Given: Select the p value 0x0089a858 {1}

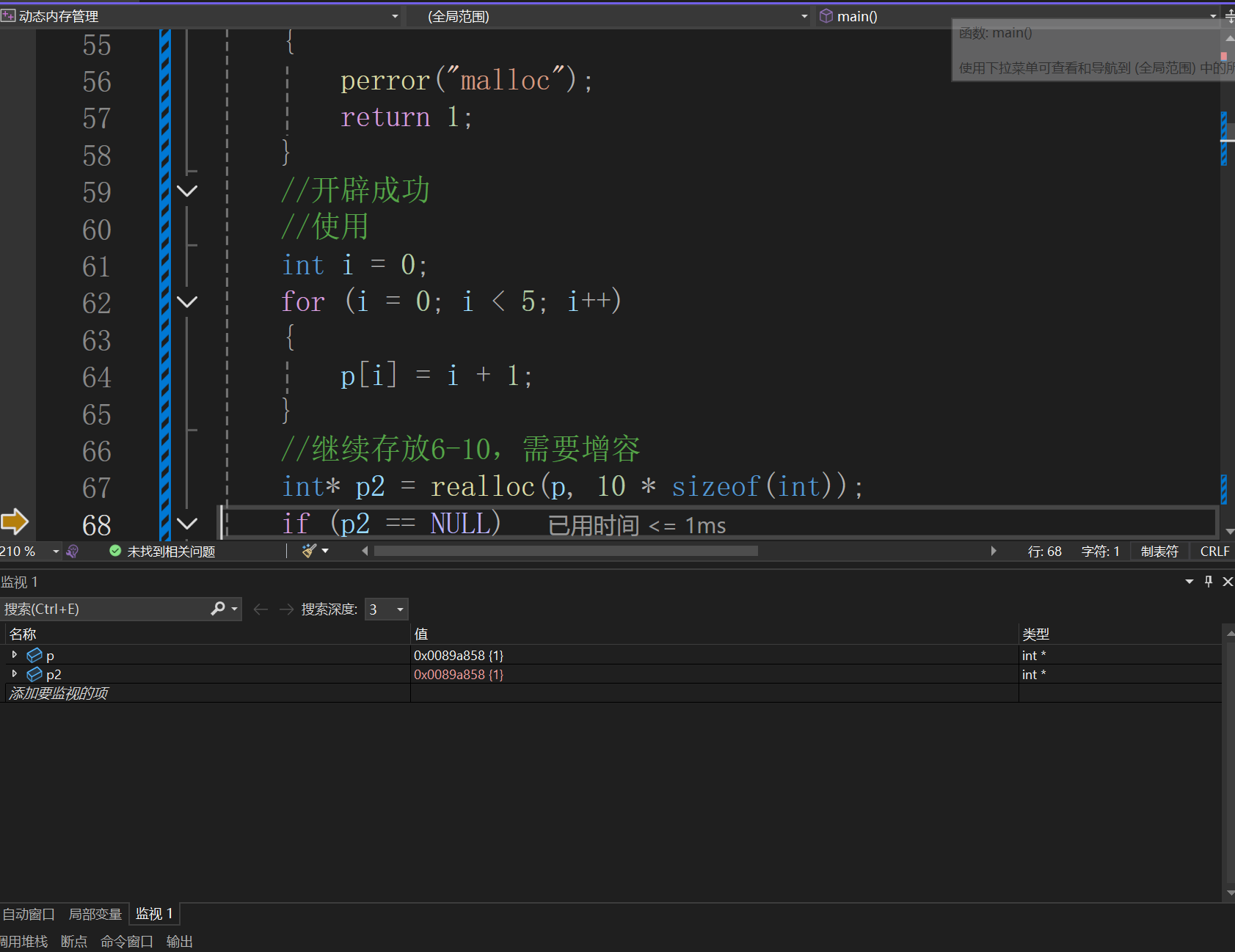Looking at the screenshot, I should tap(459, 655).
